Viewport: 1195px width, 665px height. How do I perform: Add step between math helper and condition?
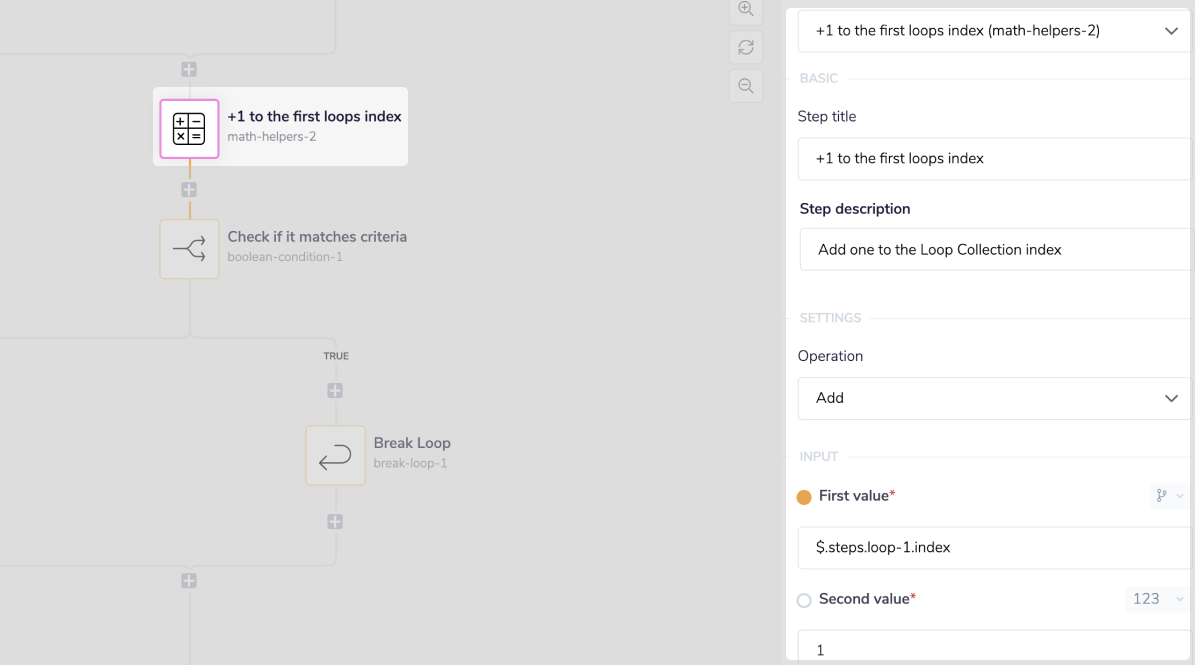pyautogui.click(x=189, y=190)
